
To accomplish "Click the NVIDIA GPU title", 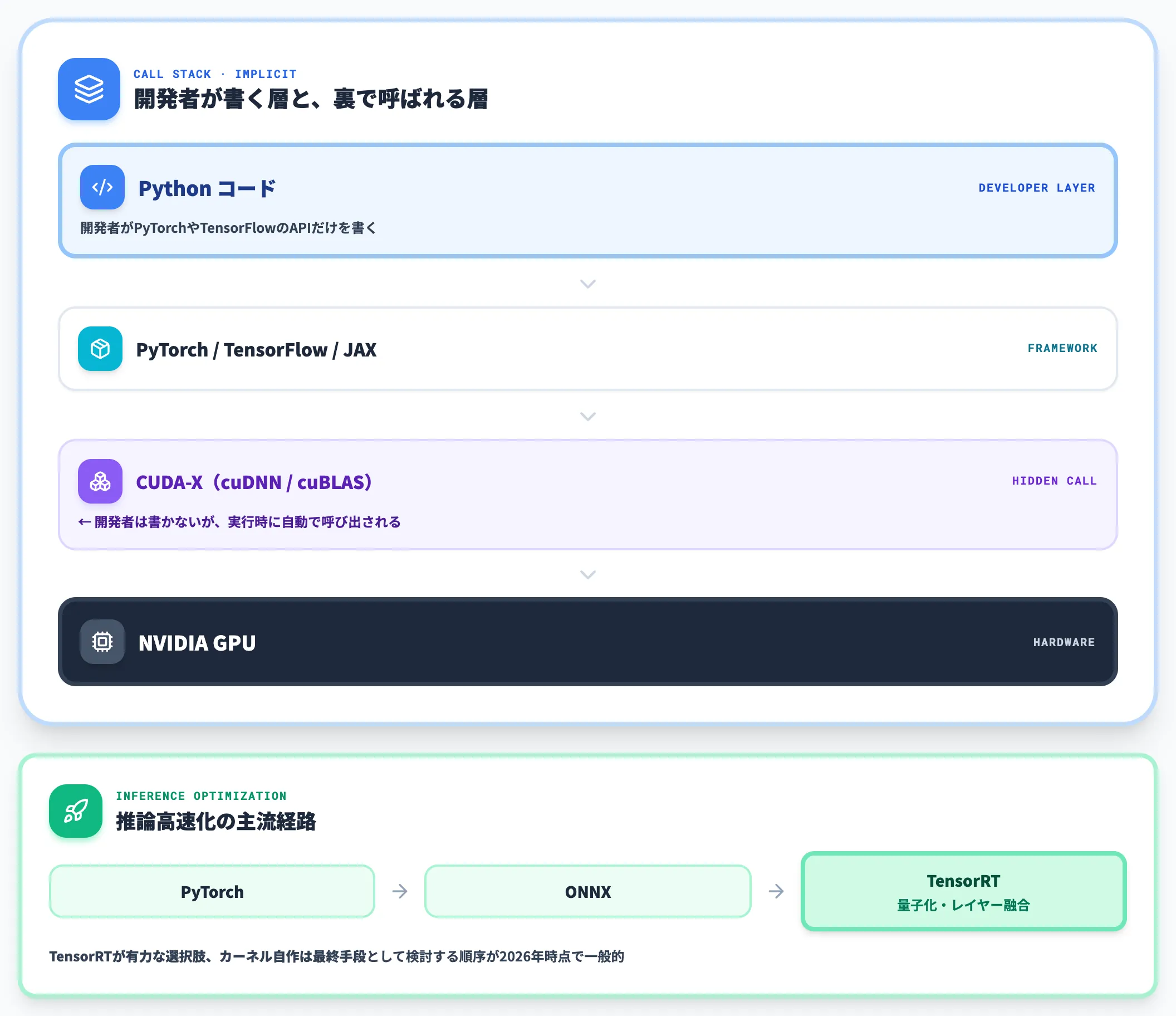I will [197, 643].
